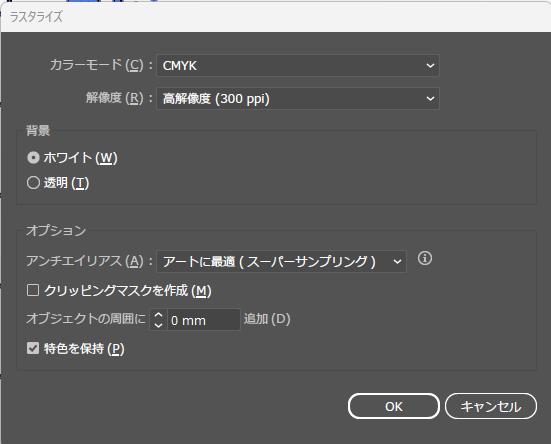
Task: Click the 解像度 dropdown chevron arrow
Action: [430, 99]
